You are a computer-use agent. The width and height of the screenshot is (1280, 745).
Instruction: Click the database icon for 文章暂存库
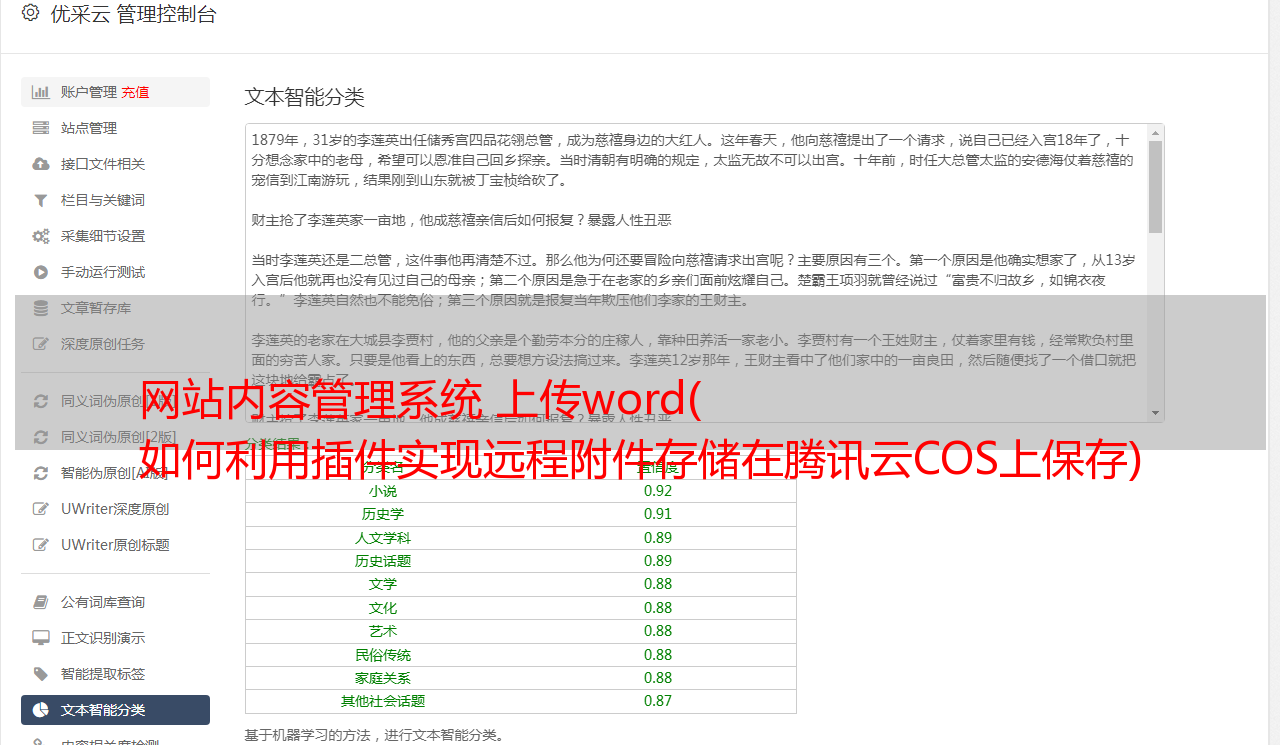[x=41, y=308]
